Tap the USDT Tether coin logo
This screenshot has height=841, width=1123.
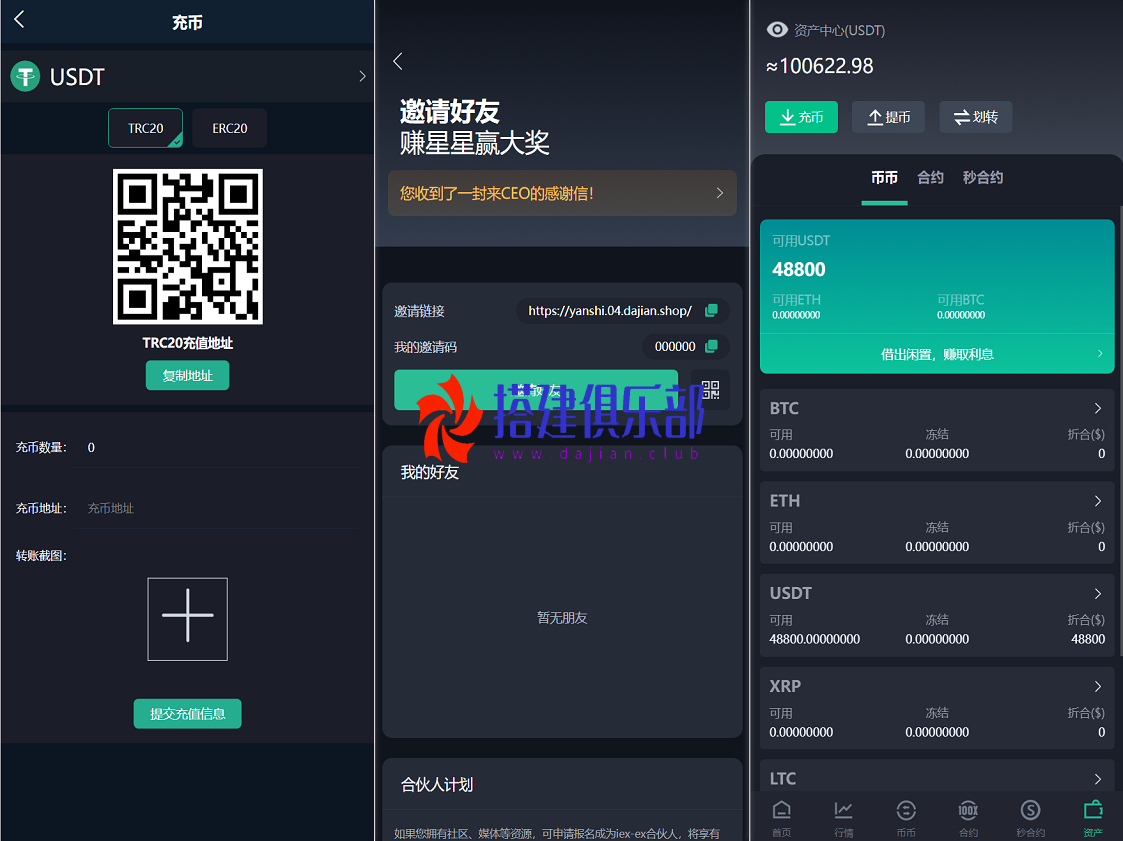(x=25, y=76)
